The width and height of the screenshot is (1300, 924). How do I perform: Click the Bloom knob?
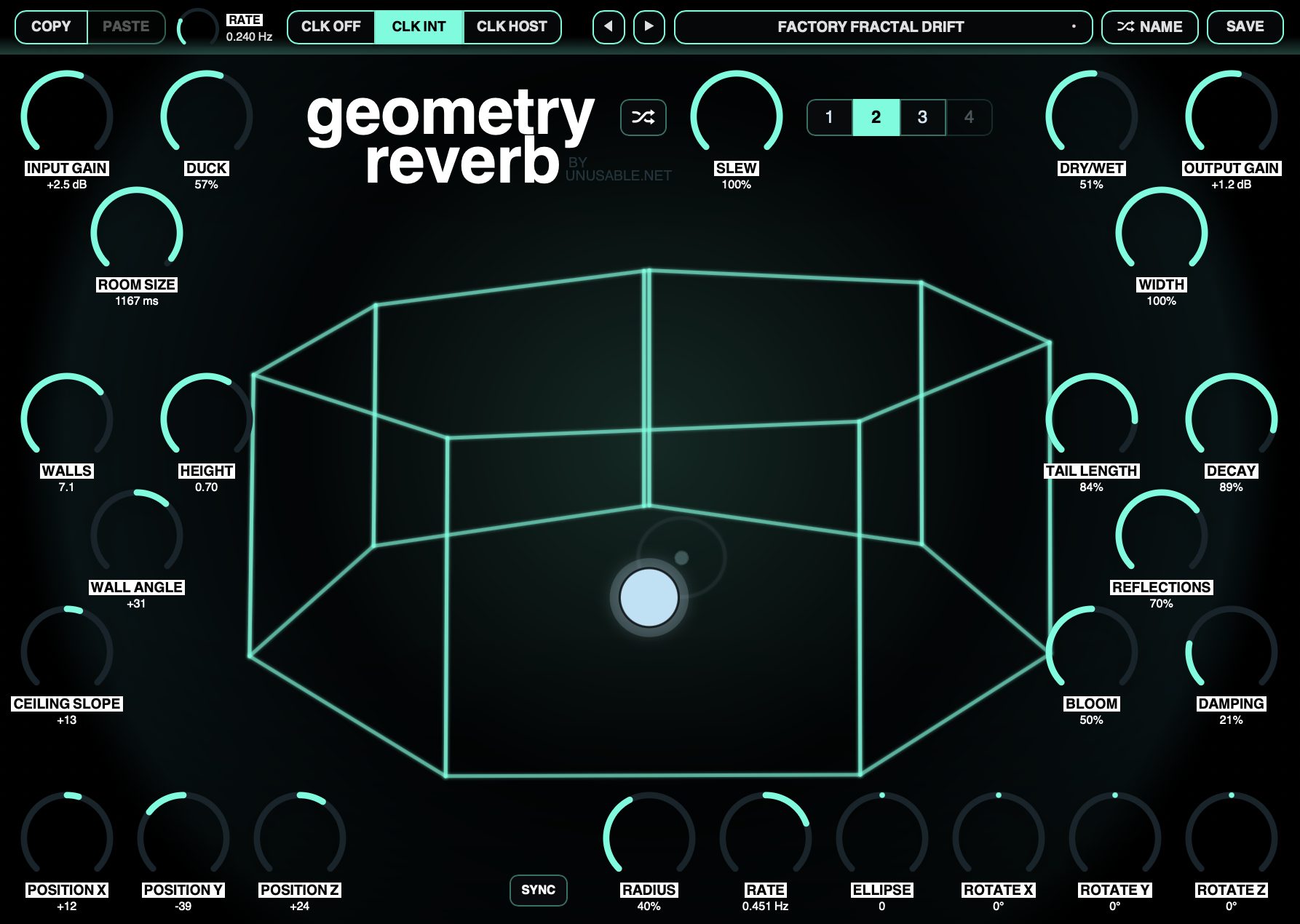pyautogui.click(x=1092, y=651)
